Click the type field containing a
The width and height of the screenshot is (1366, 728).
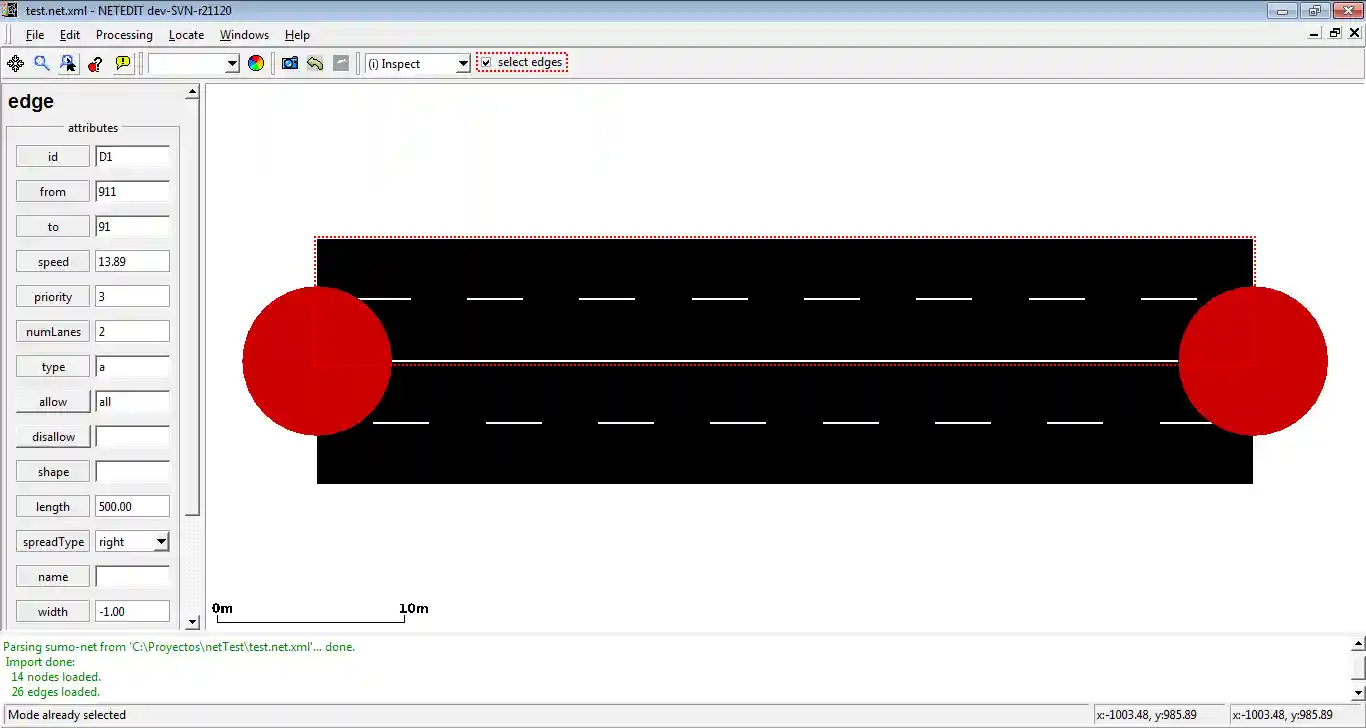click(x=132, y=366)
